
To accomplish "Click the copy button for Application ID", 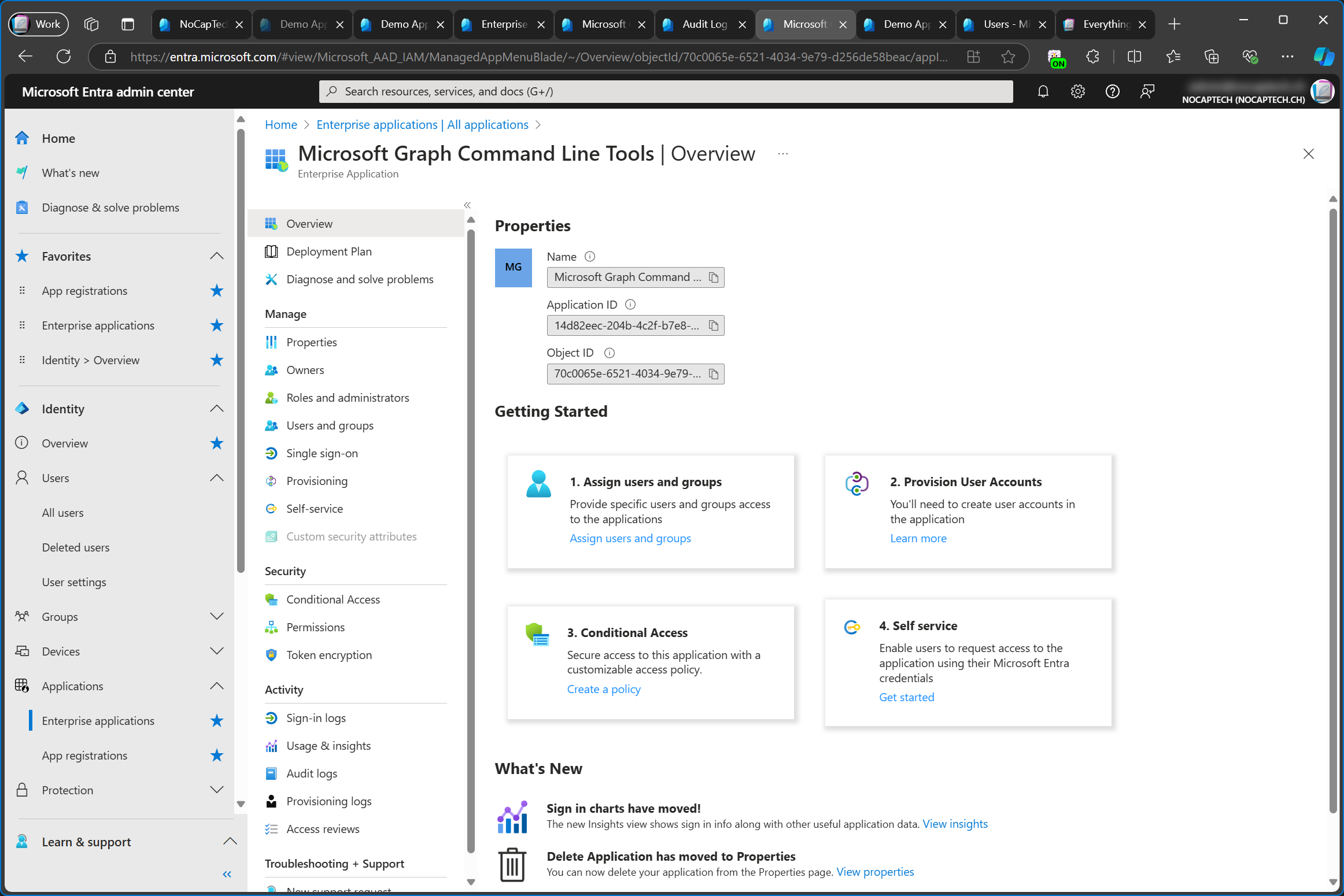I will 714,325.
